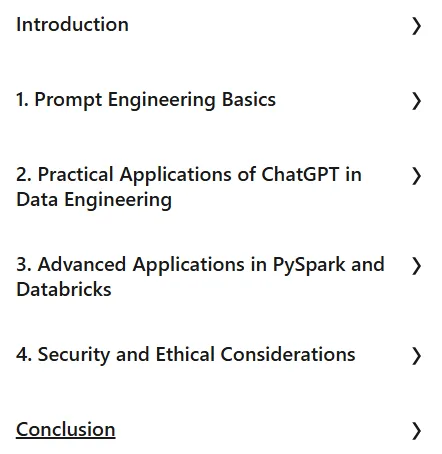
Task: Select 2. Practical Applications of ChatGPT heading
Action: click(189, 187)
